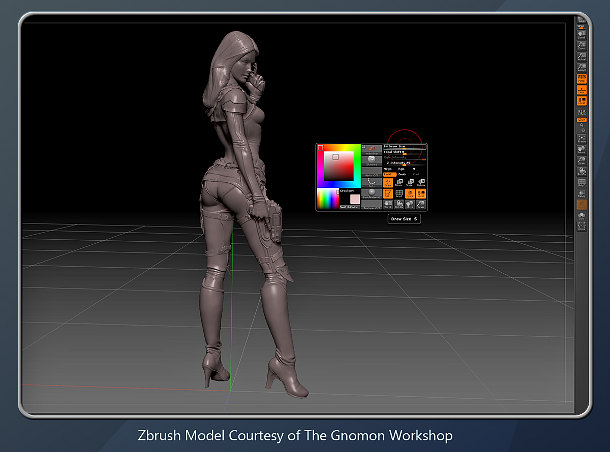Toggle the dim orange Ghost button
The width and height of the screenshot is (610, 452).
tap(582, 203)
